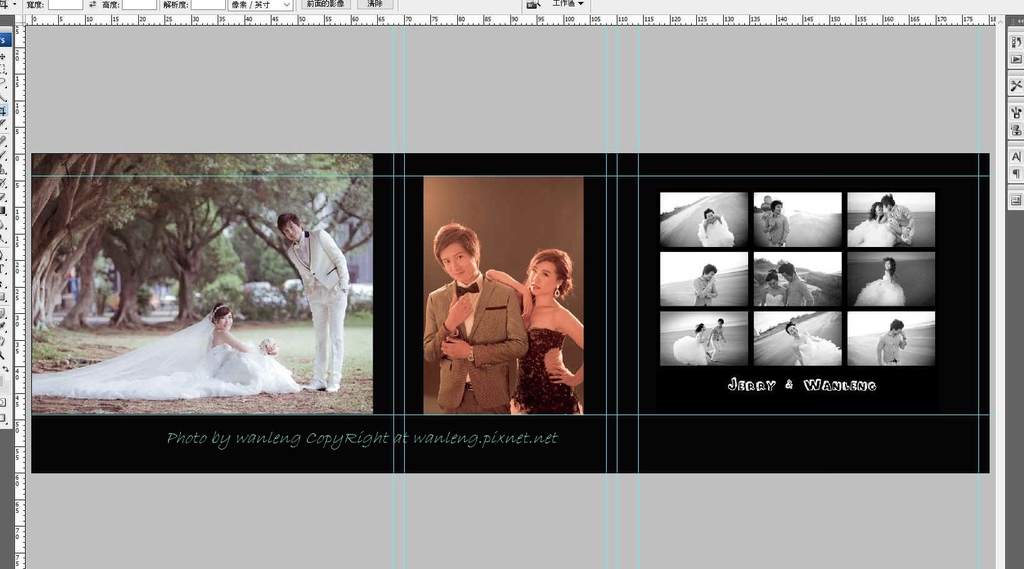Open the Character panel icon
Image resolution: width=1024 pixels, height=569 pixels.
[1016, 157]
